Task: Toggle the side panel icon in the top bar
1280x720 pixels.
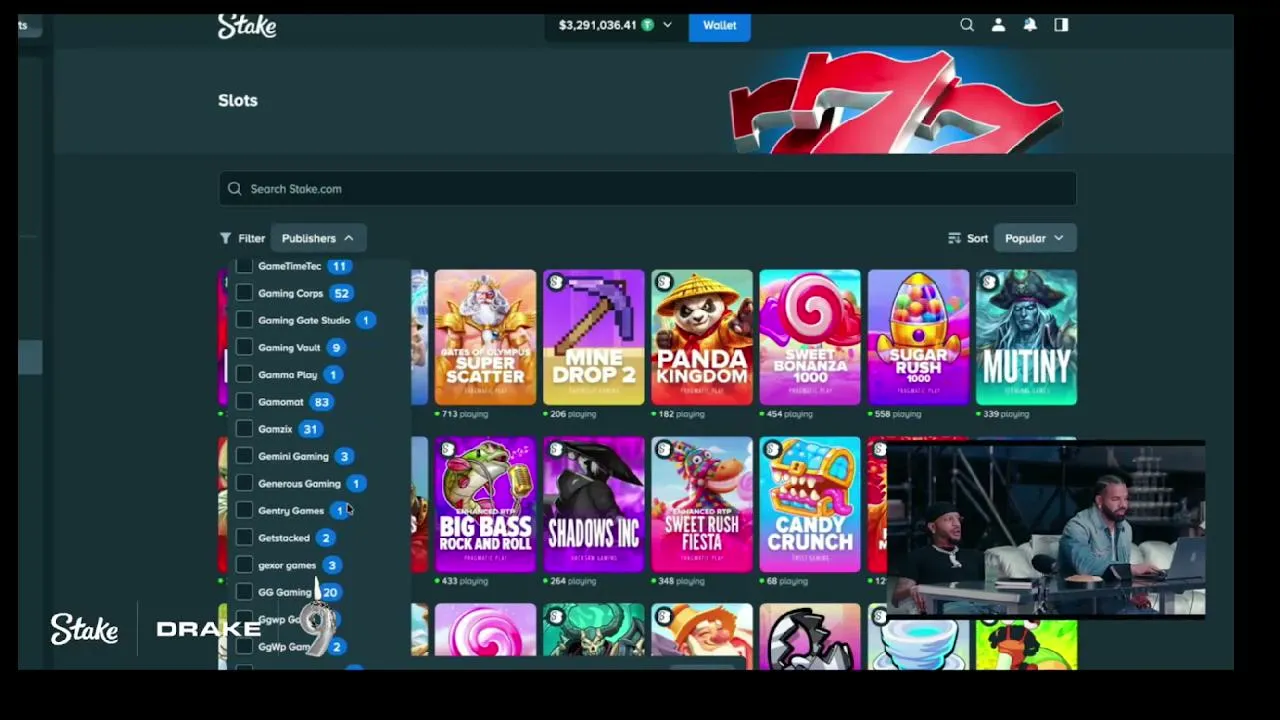Action: pyautogui.click(x=1061, y=25)
